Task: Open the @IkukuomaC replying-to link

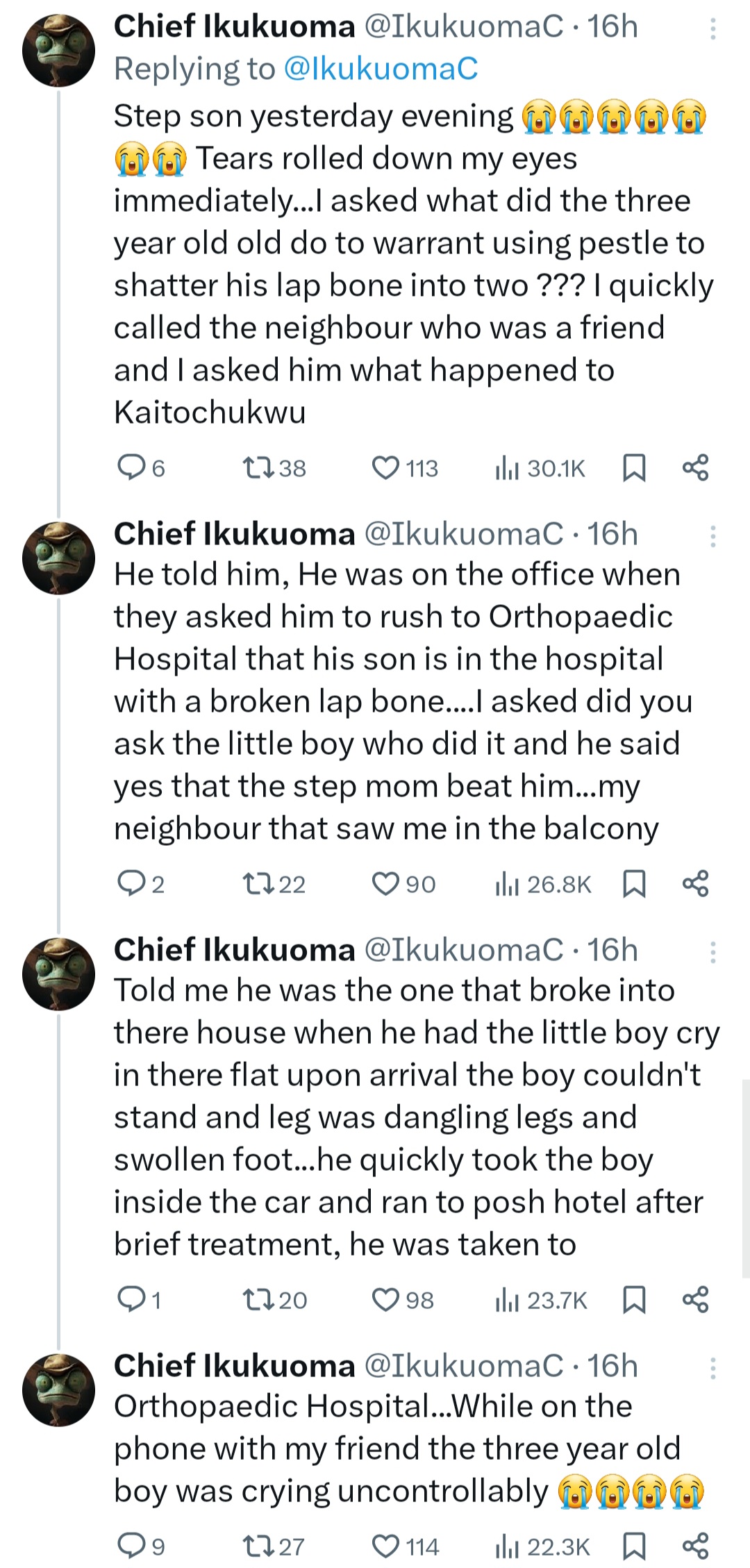Action: [x=381, y=69]
